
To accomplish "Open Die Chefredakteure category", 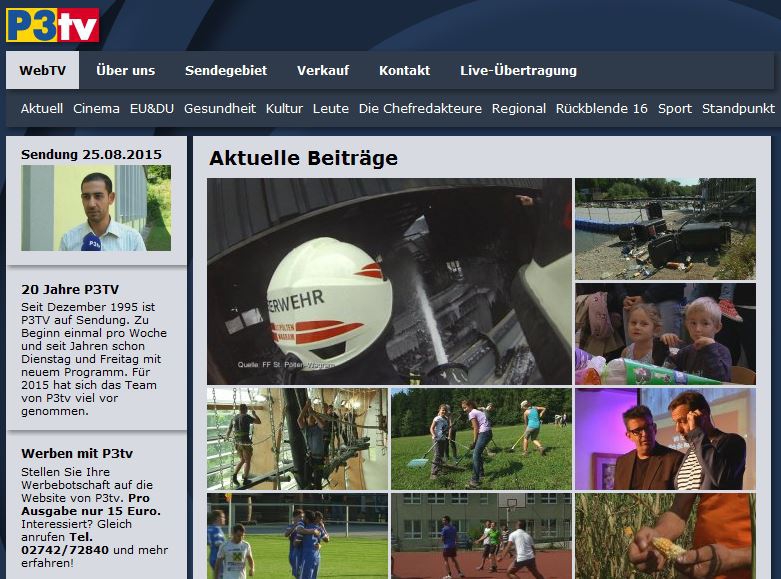I will pos(420,108).
